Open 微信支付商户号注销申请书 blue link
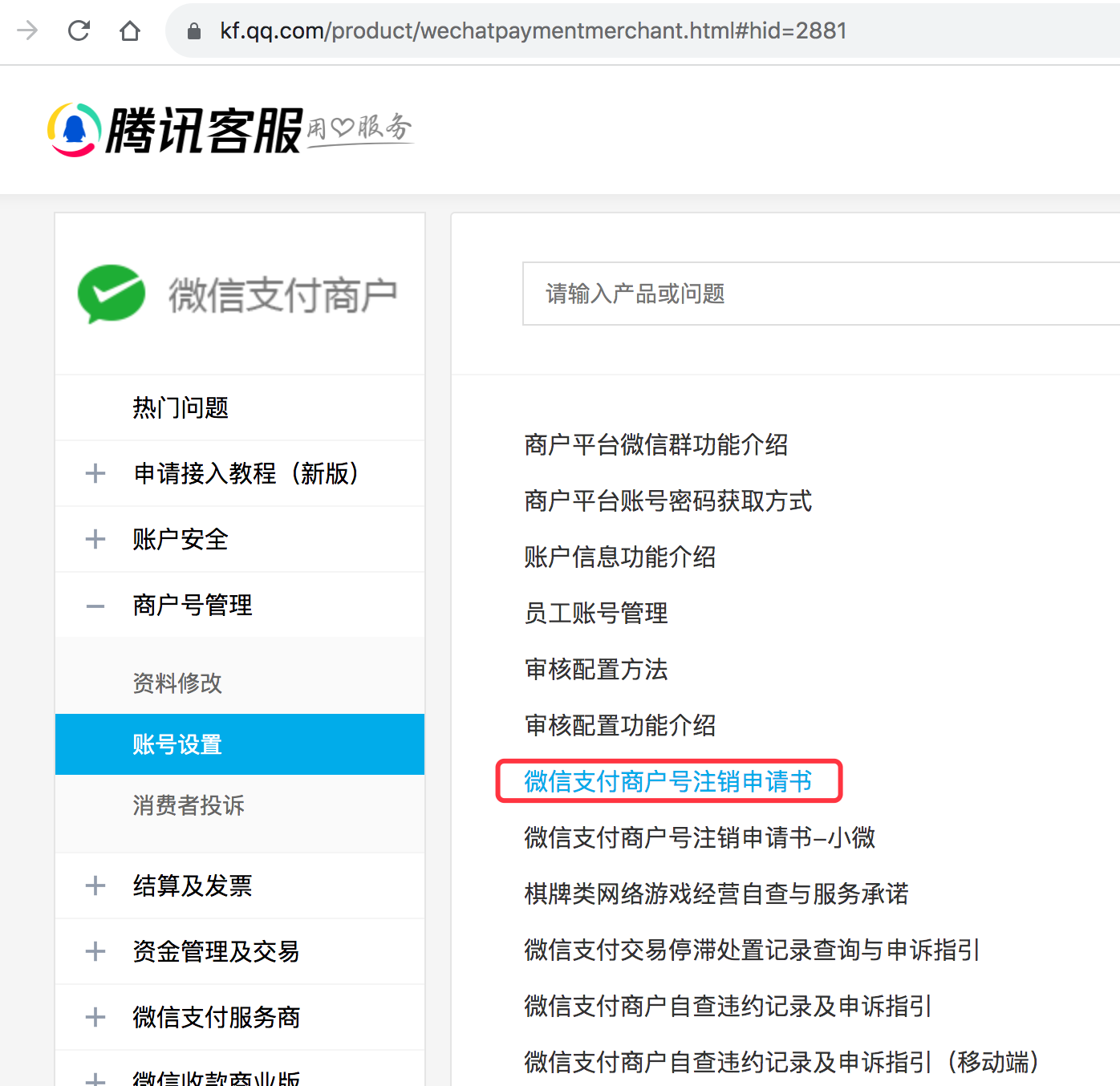This screenshot has width=1120, height=1086. tap(668, 781)
